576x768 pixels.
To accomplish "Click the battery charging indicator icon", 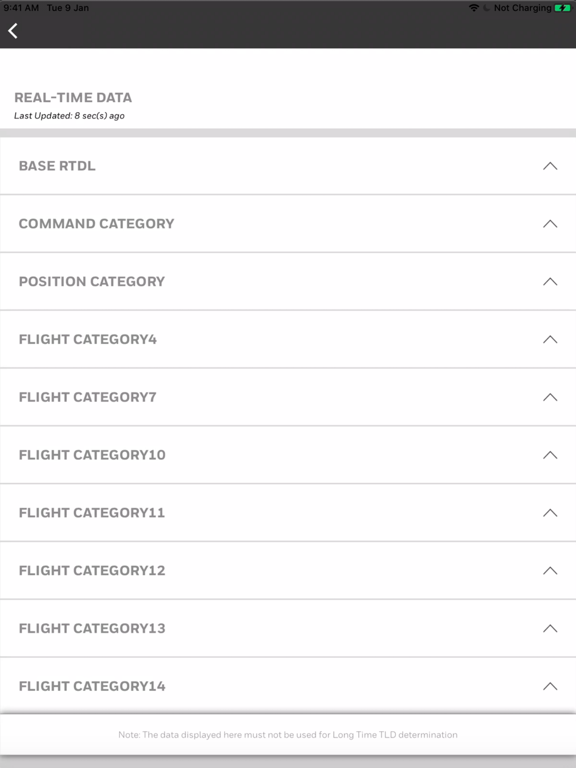I will [x=563, y=8].
